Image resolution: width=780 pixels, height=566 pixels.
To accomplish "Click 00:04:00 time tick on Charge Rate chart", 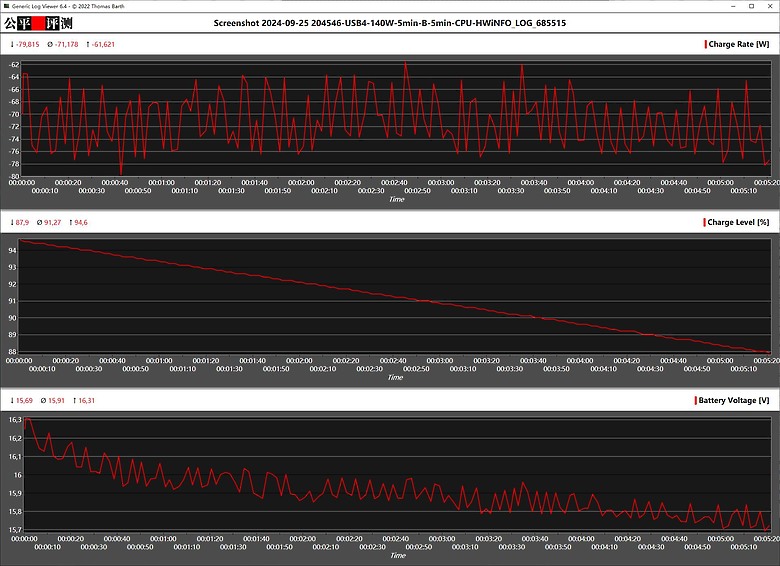I will click(x=581, y=183).
